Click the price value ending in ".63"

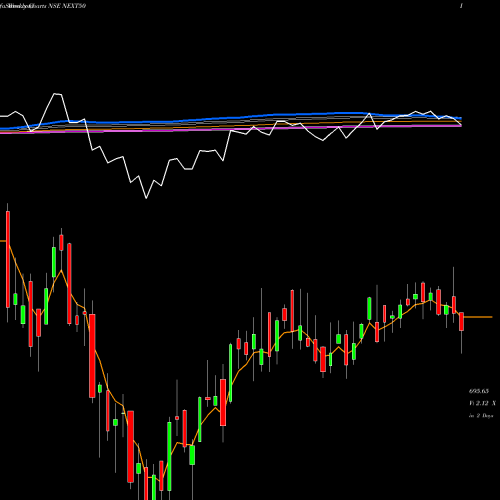click(x=479, y=391)
